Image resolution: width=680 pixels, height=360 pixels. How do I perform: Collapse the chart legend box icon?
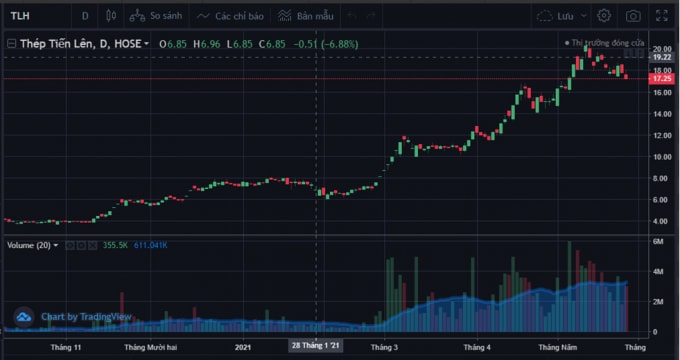[x=12, y=44]
